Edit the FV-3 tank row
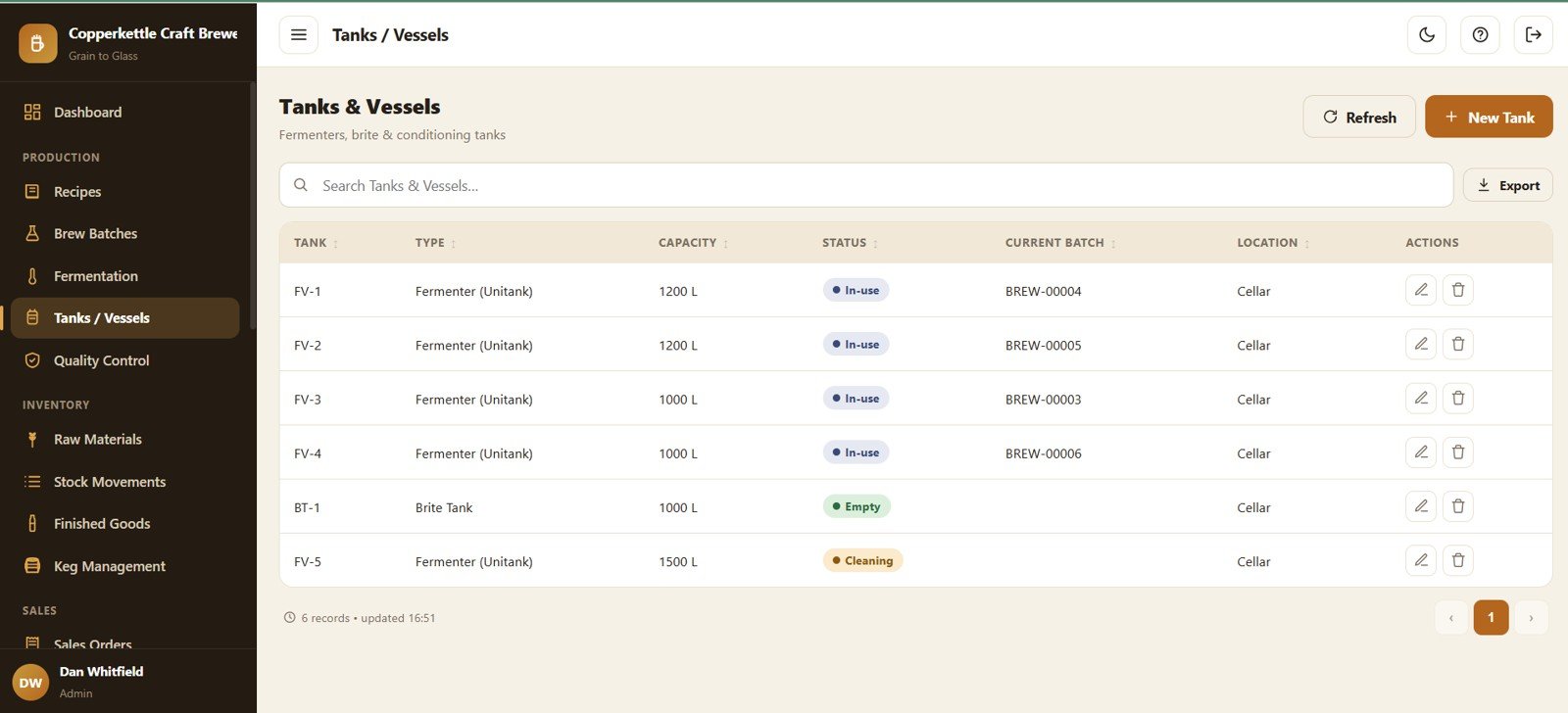This screenshot has height=713, width=1568. click(1421, 398)
